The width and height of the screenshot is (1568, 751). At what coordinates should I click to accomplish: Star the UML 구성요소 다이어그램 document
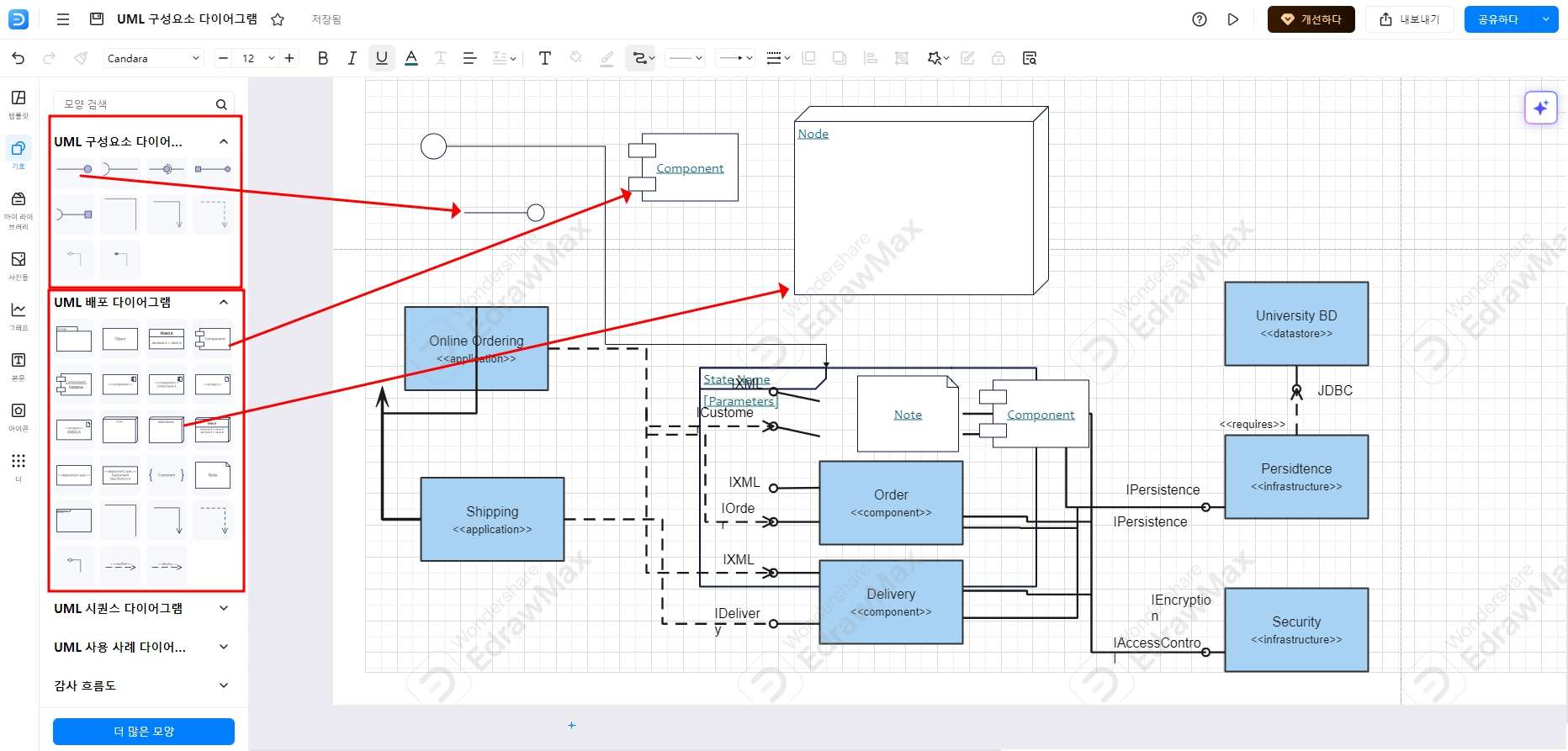click(278, 19)
